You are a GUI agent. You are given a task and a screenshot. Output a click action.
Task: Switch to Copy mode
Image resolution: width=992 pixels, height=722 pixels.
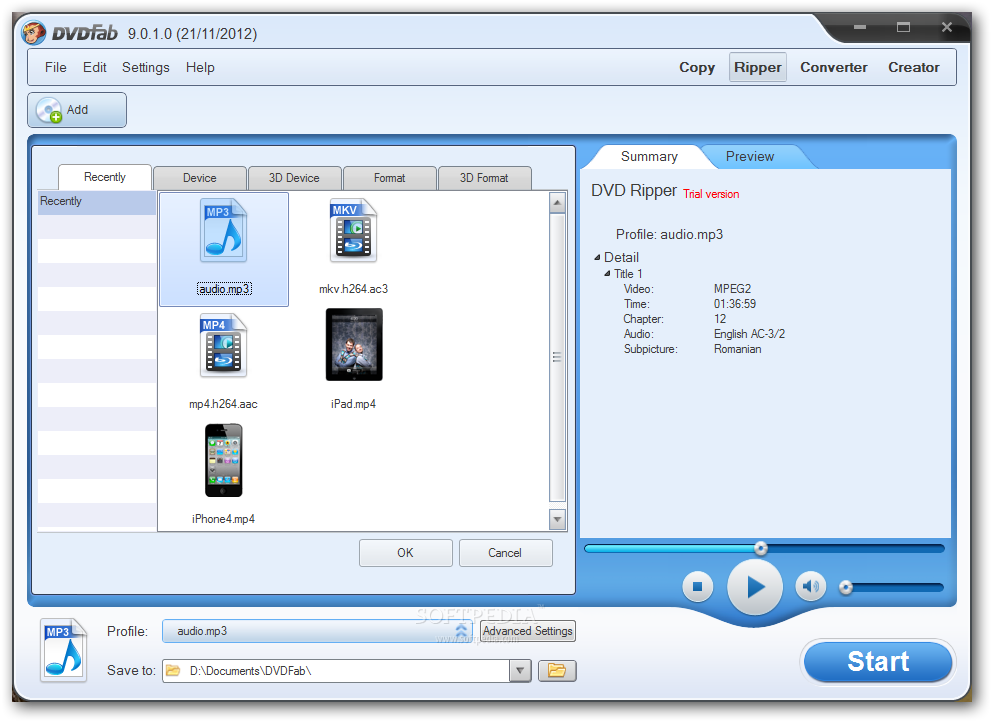pos(697,68)
